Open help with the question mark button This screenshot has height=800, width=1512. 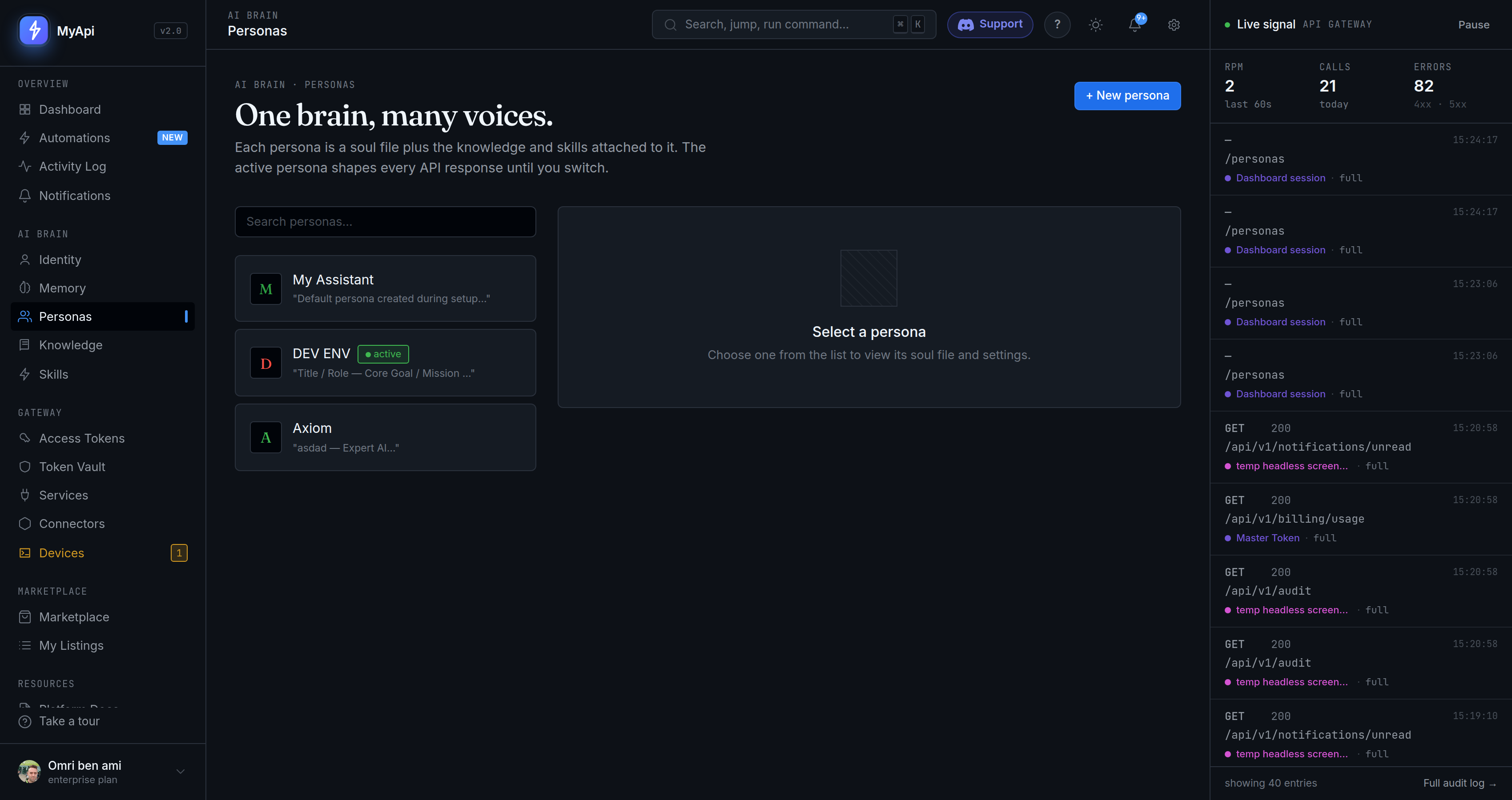(1057, 24)
